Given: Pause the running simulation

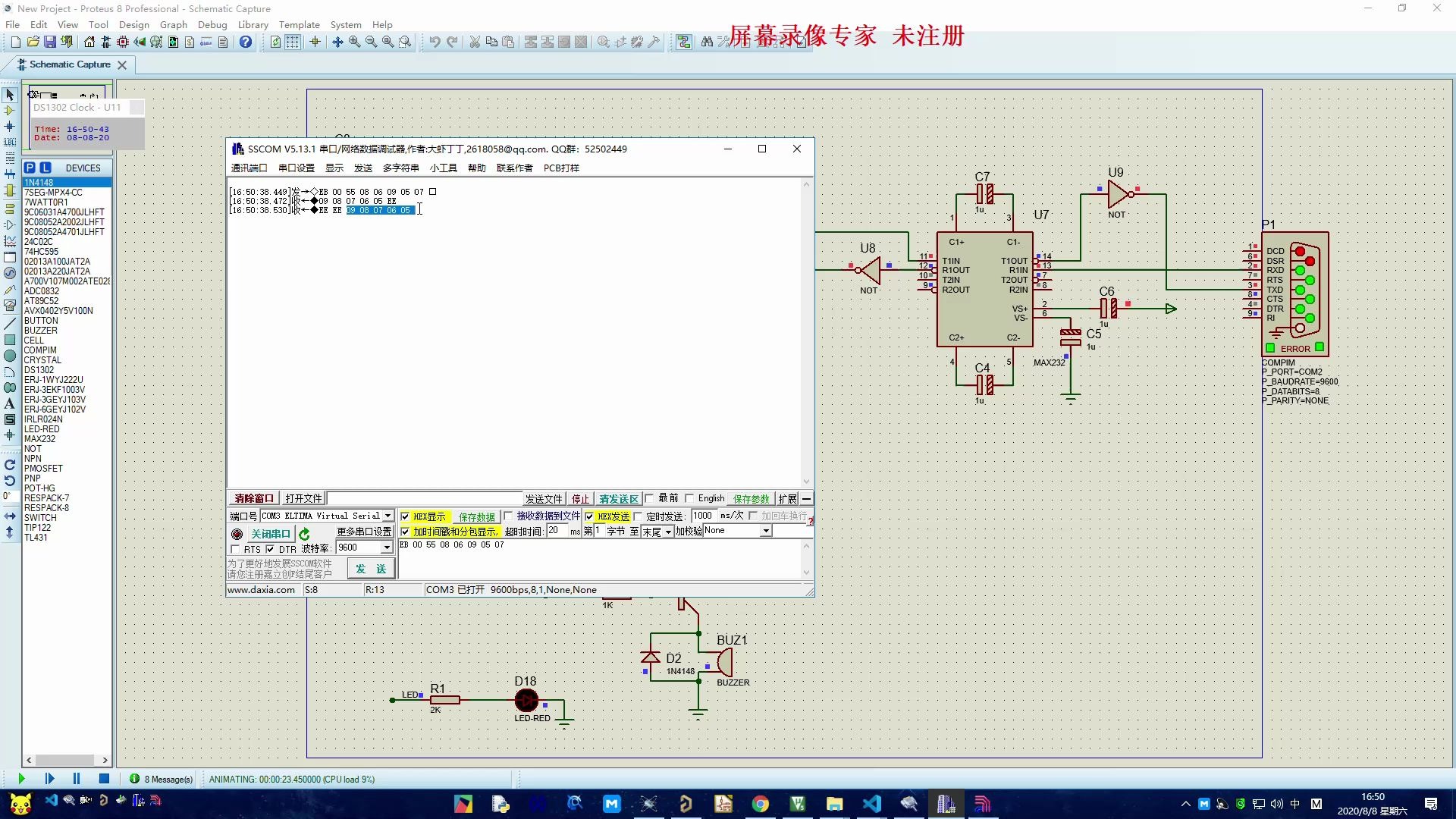Looking at the screenshot, I should pos(76,779).
